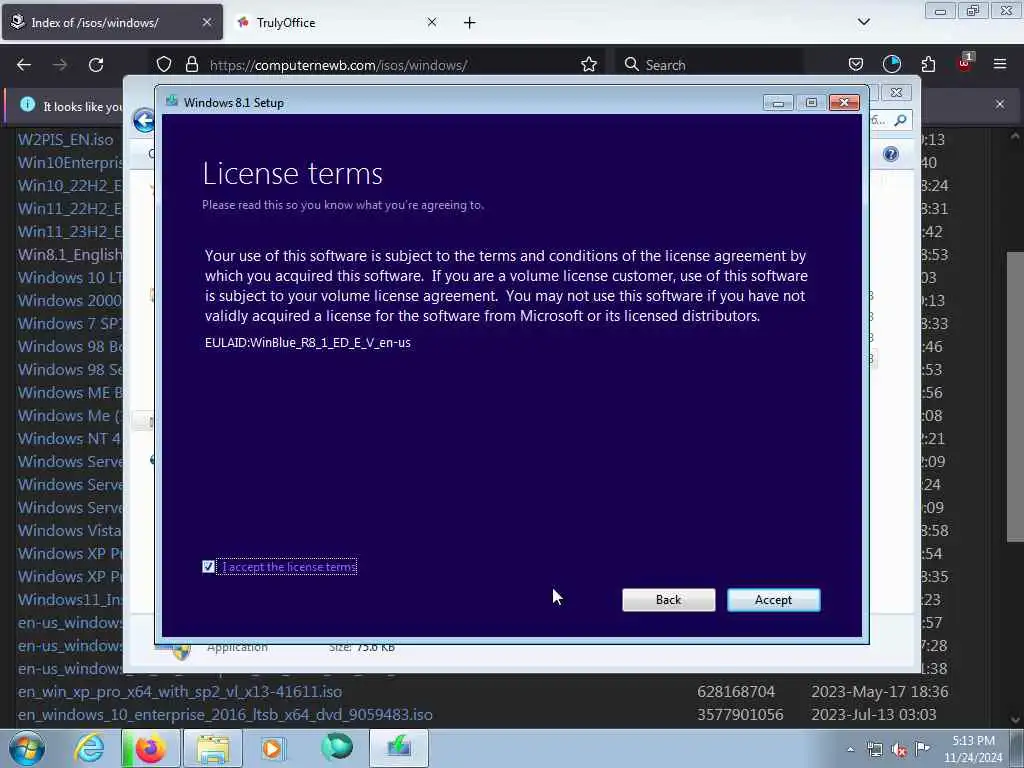Open en_windows_10_enterprise_2016_ltsb_x64_dvd_9059483.iso link
The image size is (1024, 768).
225,714
